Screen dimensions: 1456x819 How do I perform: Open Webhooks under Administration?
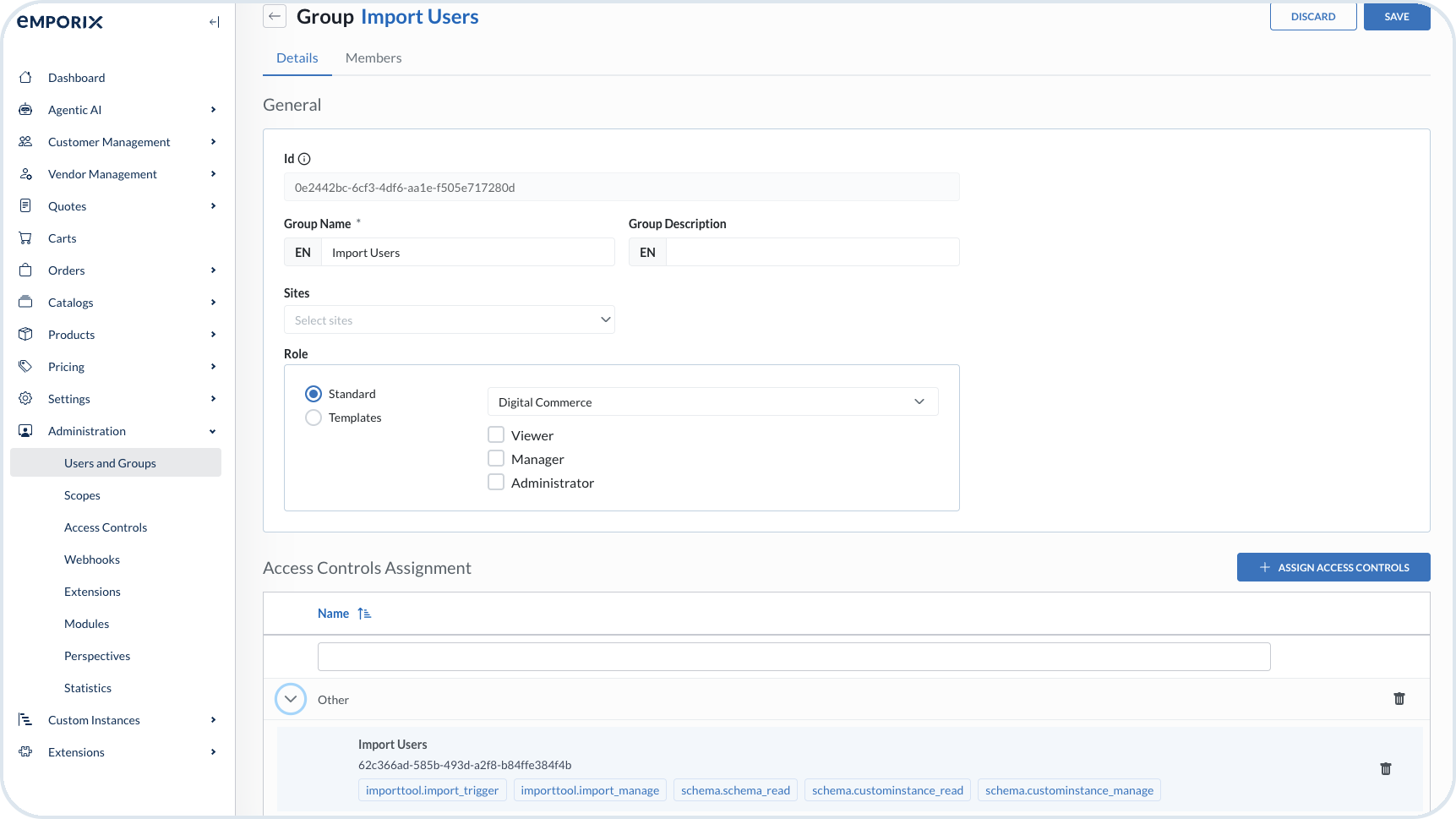click(x=92, y=560)
